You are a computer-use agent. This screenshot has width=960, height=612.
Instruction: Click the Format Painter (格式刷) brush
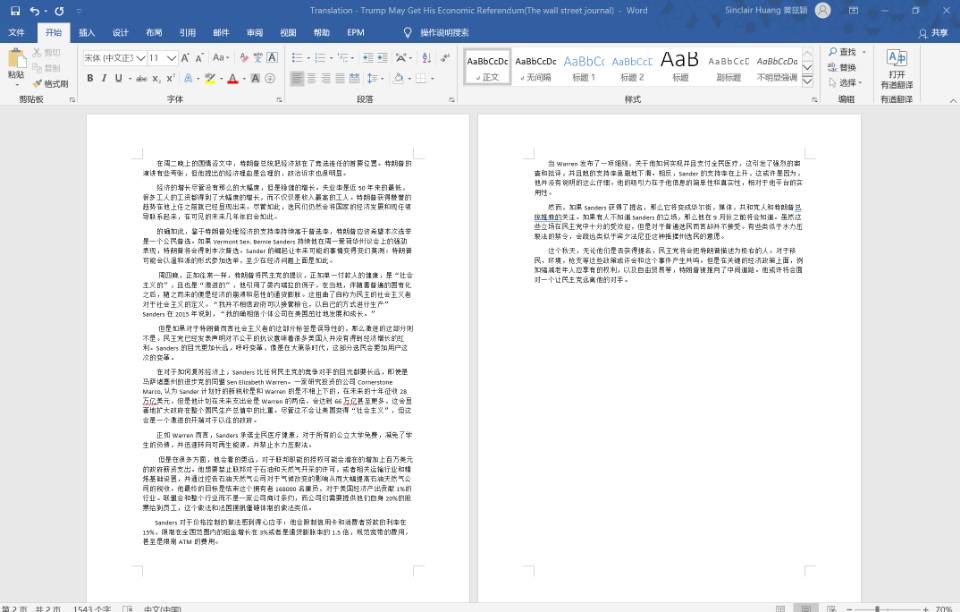[x=38, y=83]
